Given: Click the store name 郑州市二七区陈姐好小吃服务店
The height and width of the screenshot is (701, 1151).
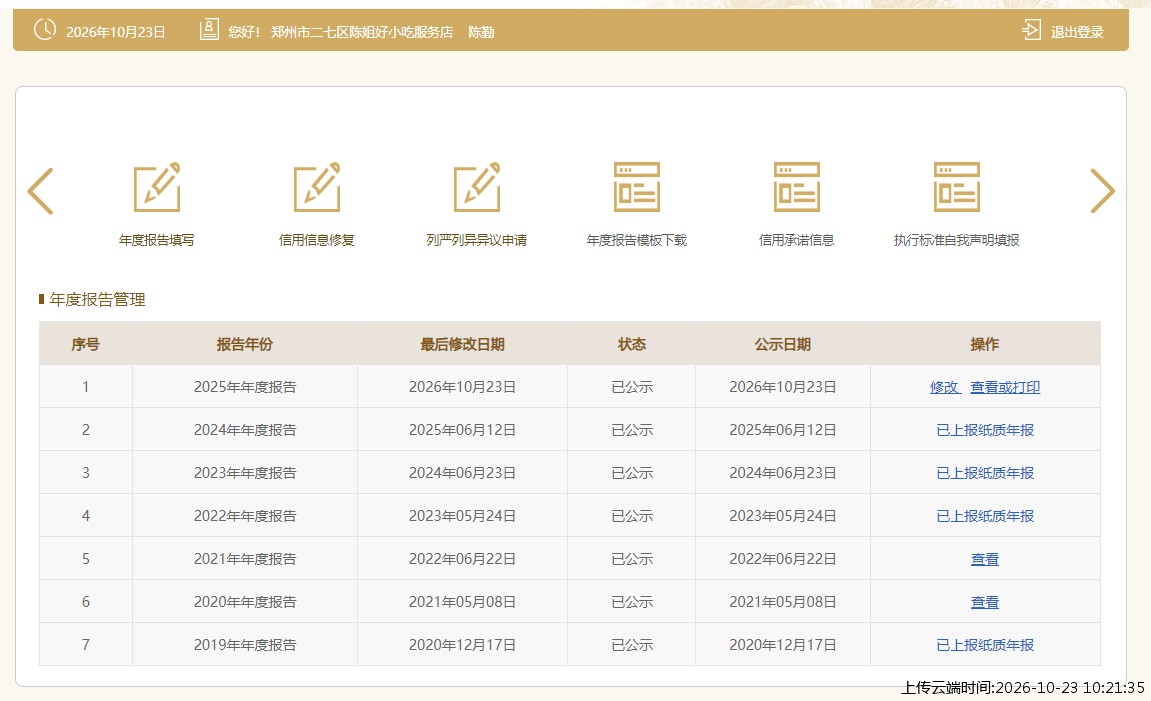Looking at the screenshot, I should pyautogui.click(x=362, y=32).
